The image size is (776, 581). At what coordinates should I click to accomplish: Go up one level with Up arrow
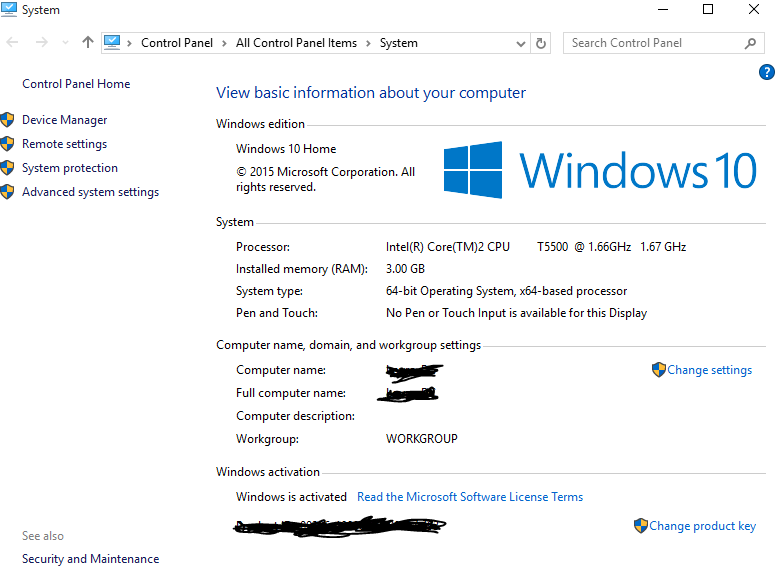[x=88, y=43]
